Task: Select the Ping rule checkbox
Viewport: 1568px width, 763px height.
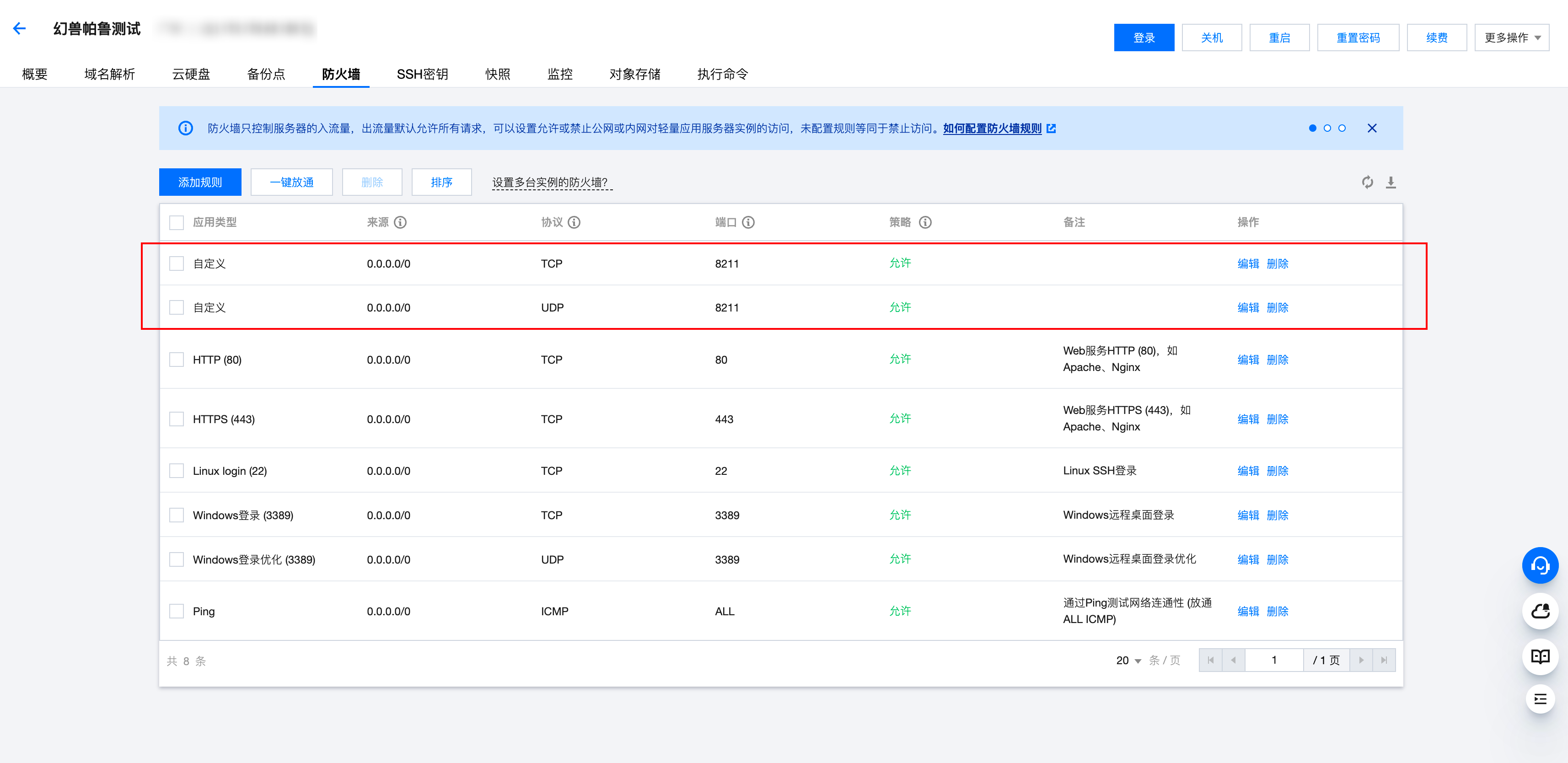Action: tap(177, 611)
